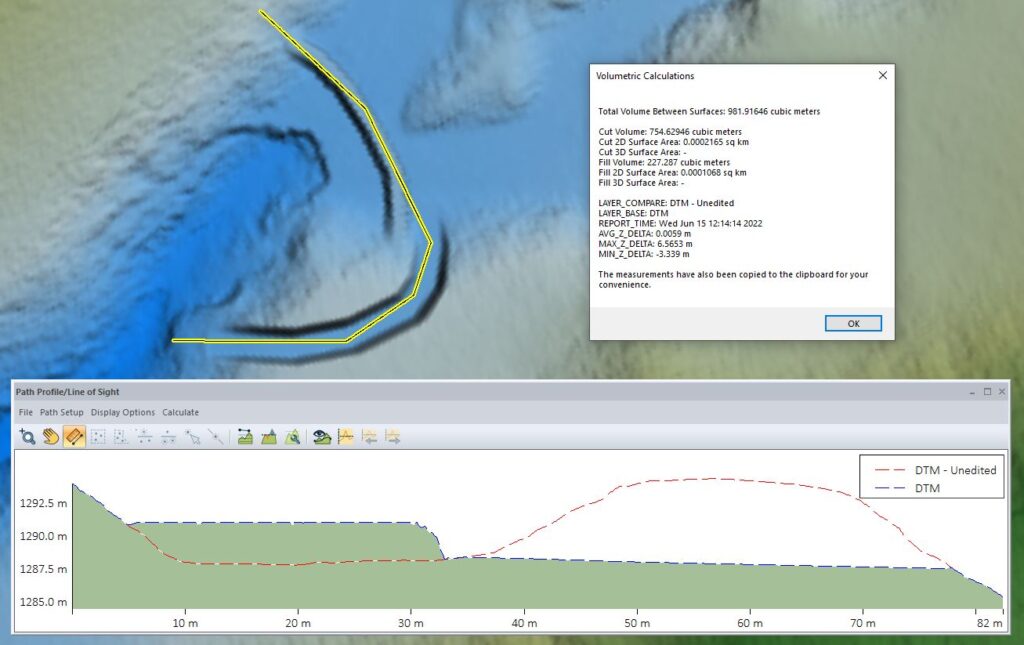Click the eye view-shed terrain icon
The width and height of the screenshot is (1024, 645).
point(322,437)
